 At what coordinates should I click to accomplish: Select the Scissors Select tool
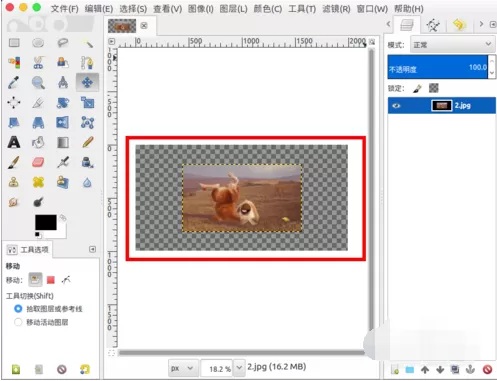38,62
